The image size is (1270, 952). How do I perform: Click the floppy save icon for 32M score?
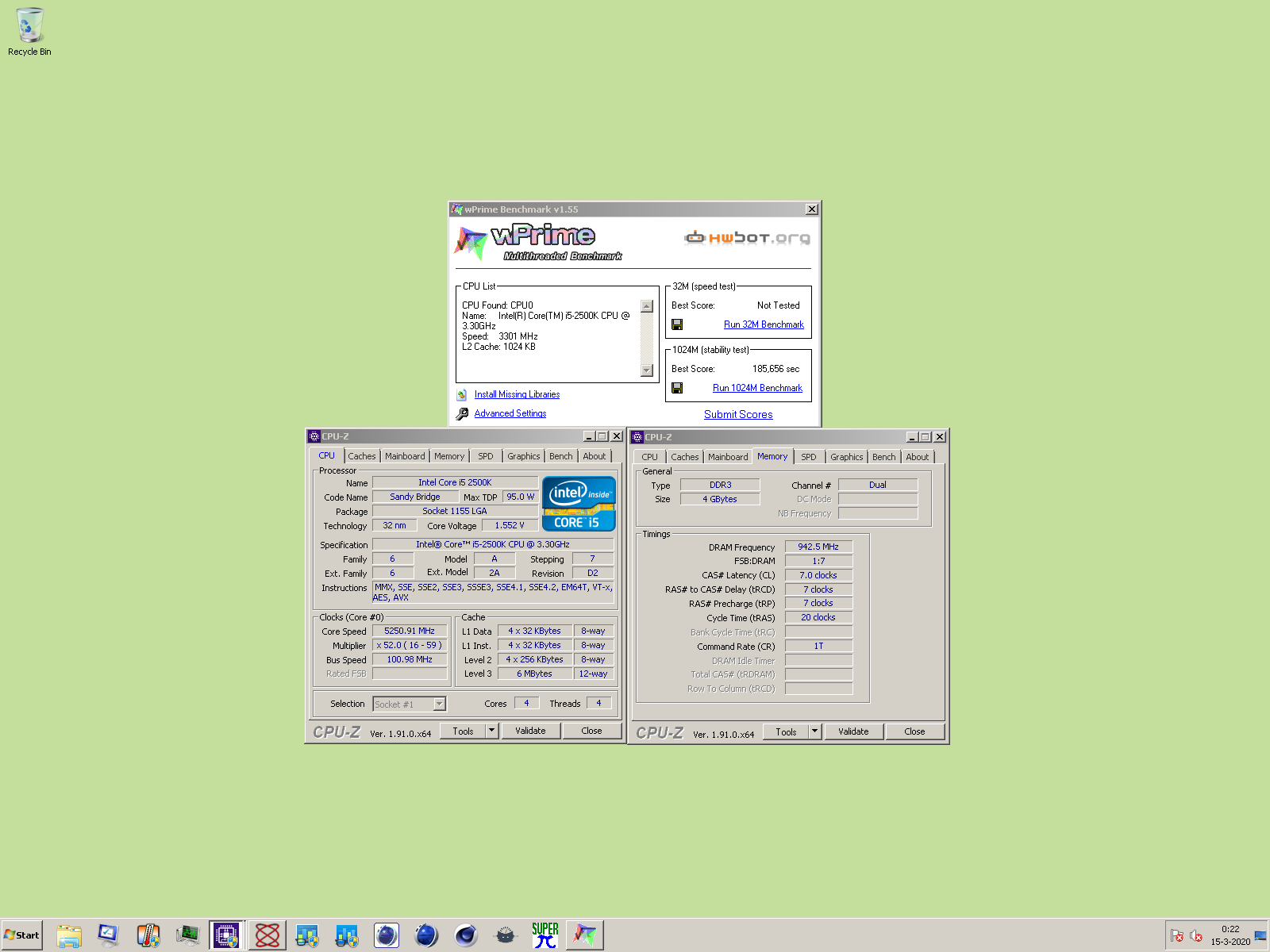(677, 324)
